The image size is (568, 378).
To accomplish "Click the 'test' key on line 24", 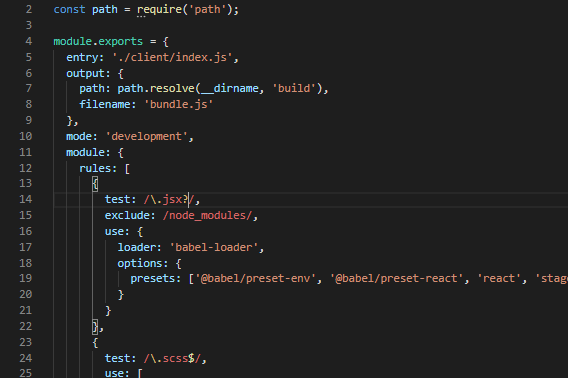I will point(117,358).
